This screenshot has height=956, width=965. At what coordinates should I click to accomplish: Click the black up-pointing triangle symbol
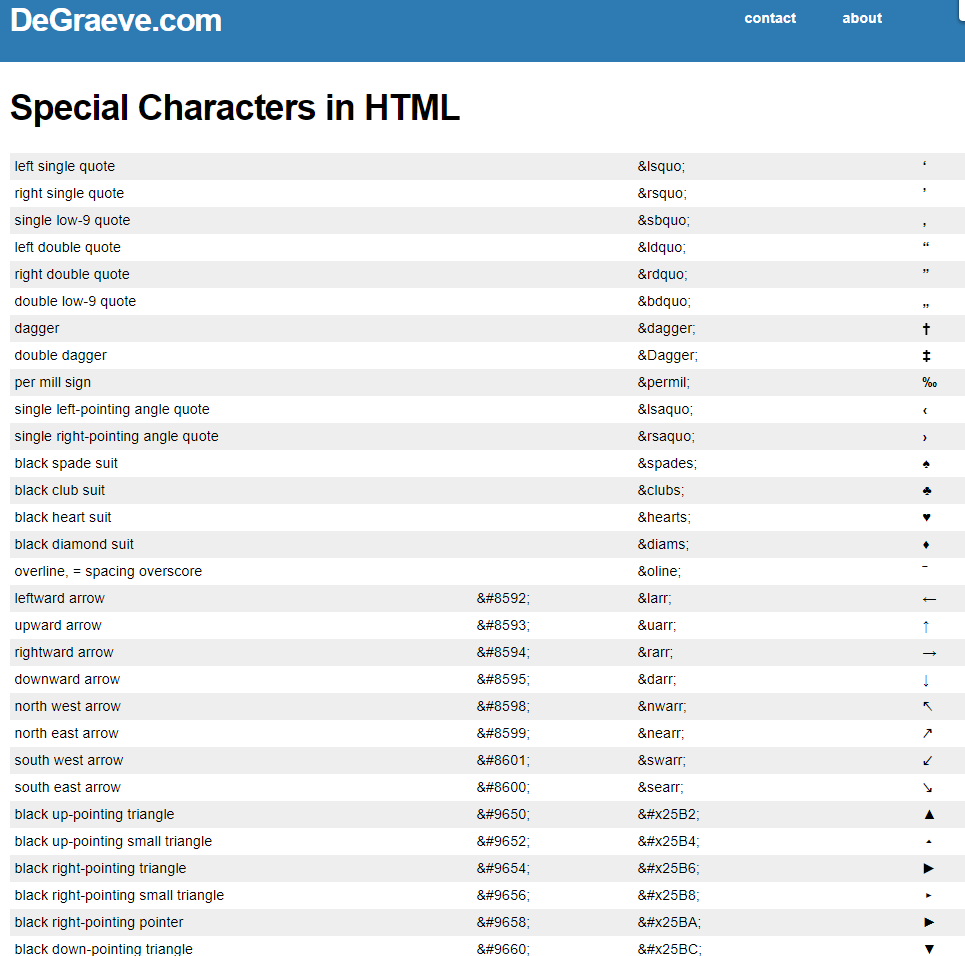(x=929, y=814)
